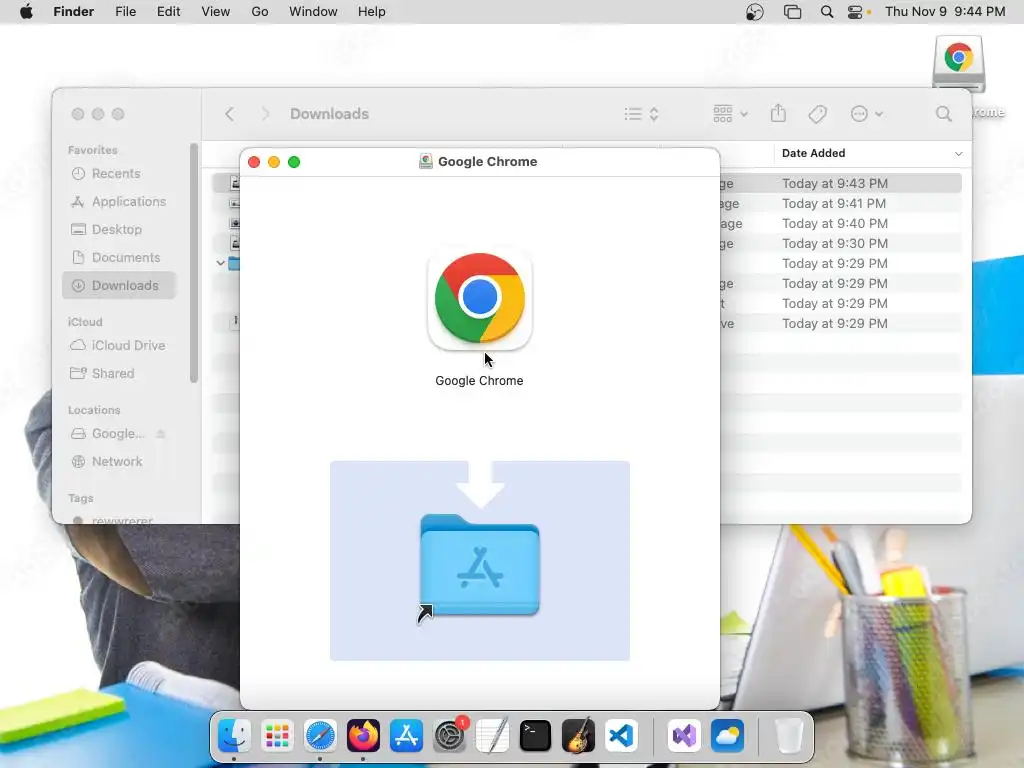Open the Help menu

tap(372, 12)
